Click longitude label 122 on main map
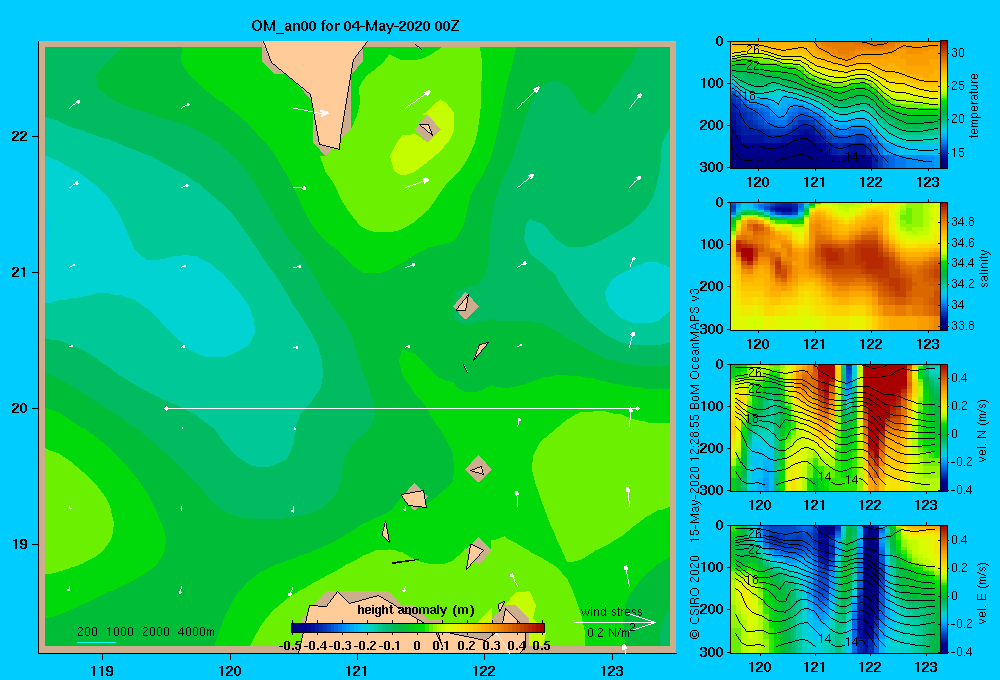The image size is (1000, 680). [484, 670]
